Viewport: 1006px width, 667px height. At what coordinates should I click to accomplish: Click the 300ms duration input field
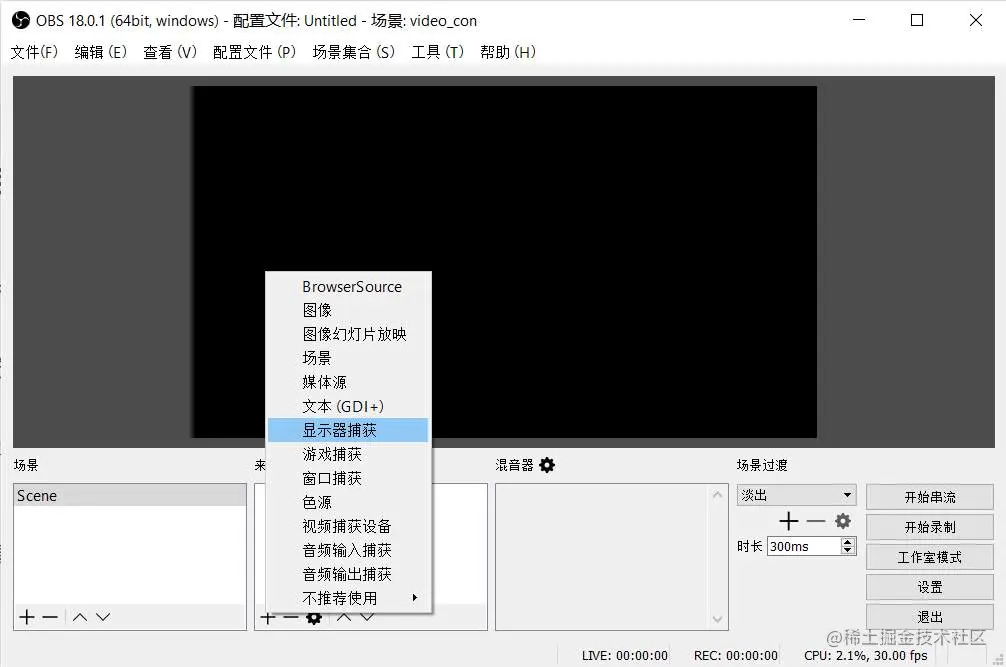pyautogui.click(x=804, y=546)
